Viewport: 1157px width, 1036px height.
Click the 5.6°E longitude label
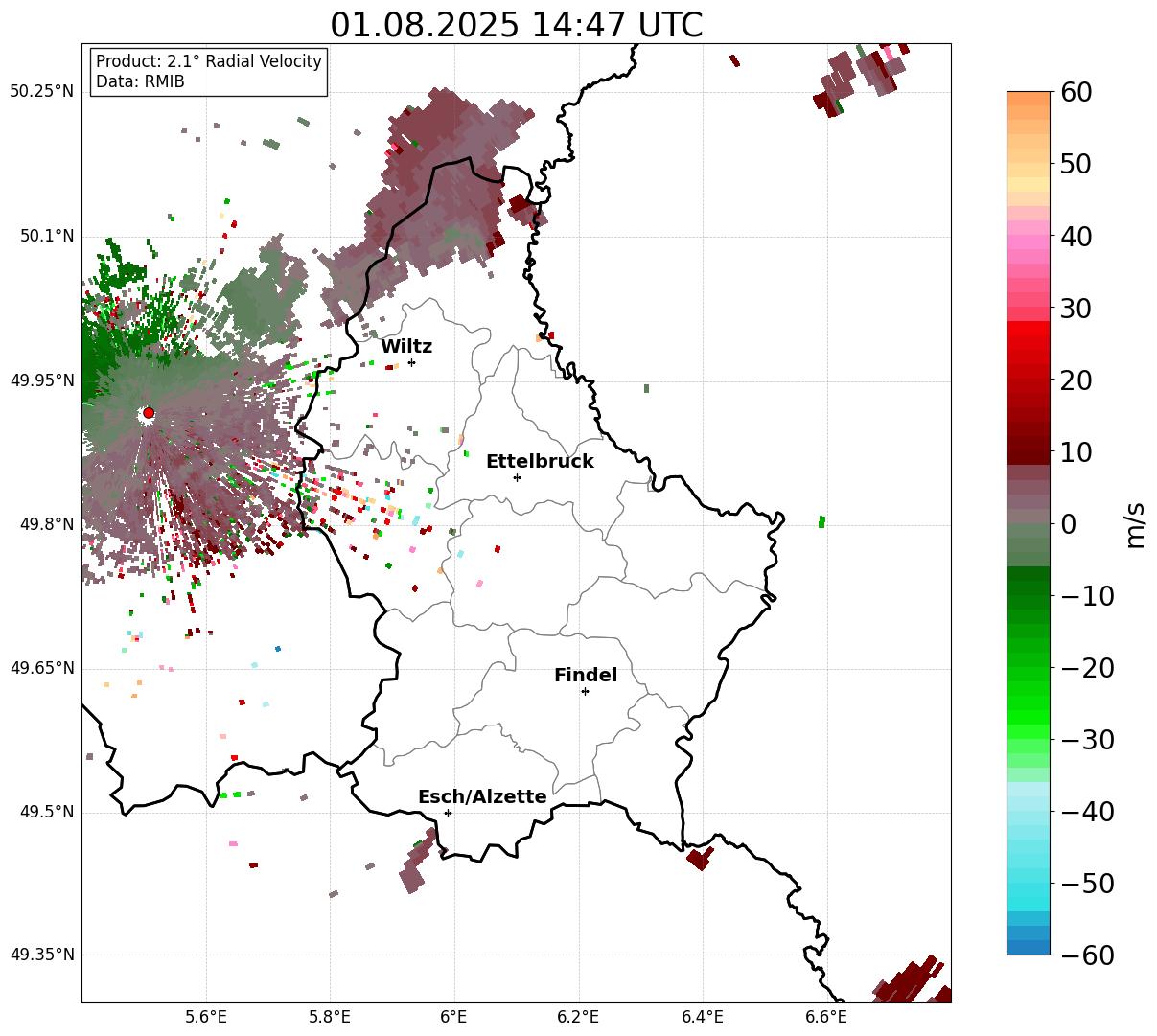(206, 1017)
